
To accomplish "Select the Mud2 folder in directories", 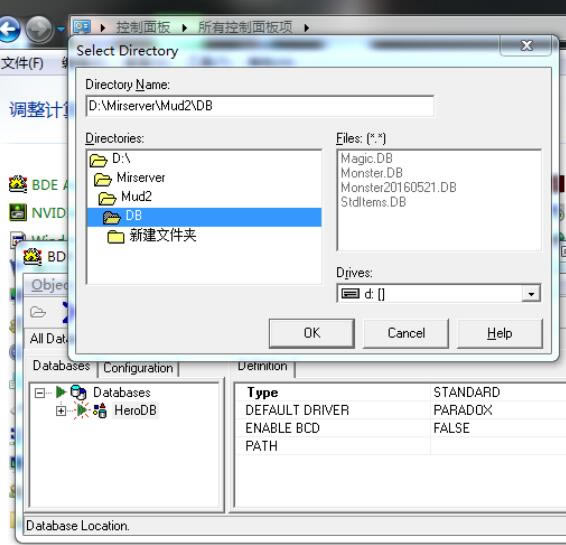I will pos(125,197).
